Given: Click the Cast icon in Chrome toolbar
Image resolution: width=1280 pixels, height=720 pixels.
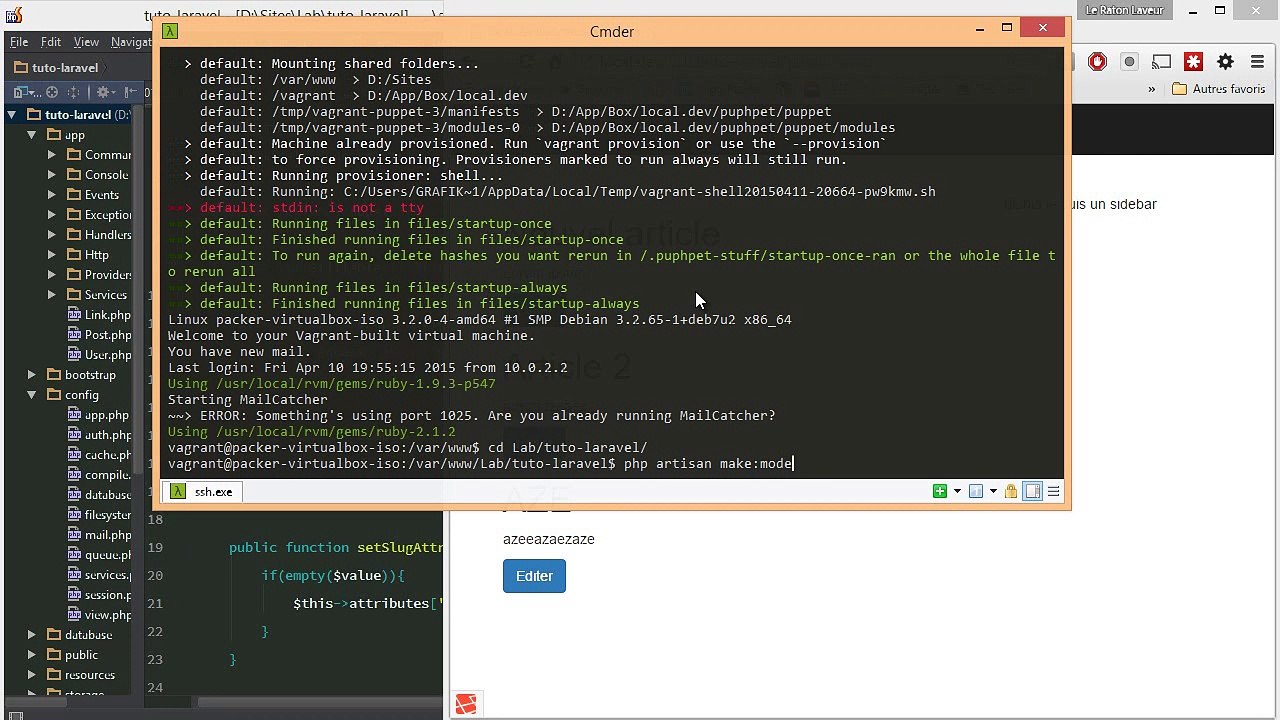Looking at the screenshot, I should point(1161,62).
